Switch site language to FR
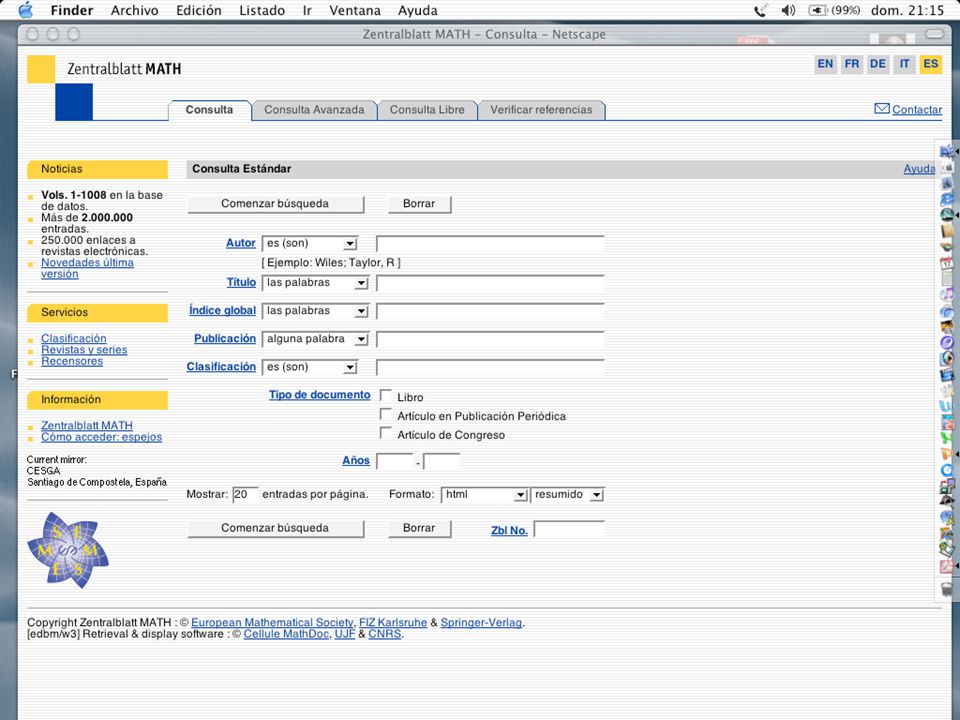The height and width of the screenshot is (720, 960). (x=852, y=64)
